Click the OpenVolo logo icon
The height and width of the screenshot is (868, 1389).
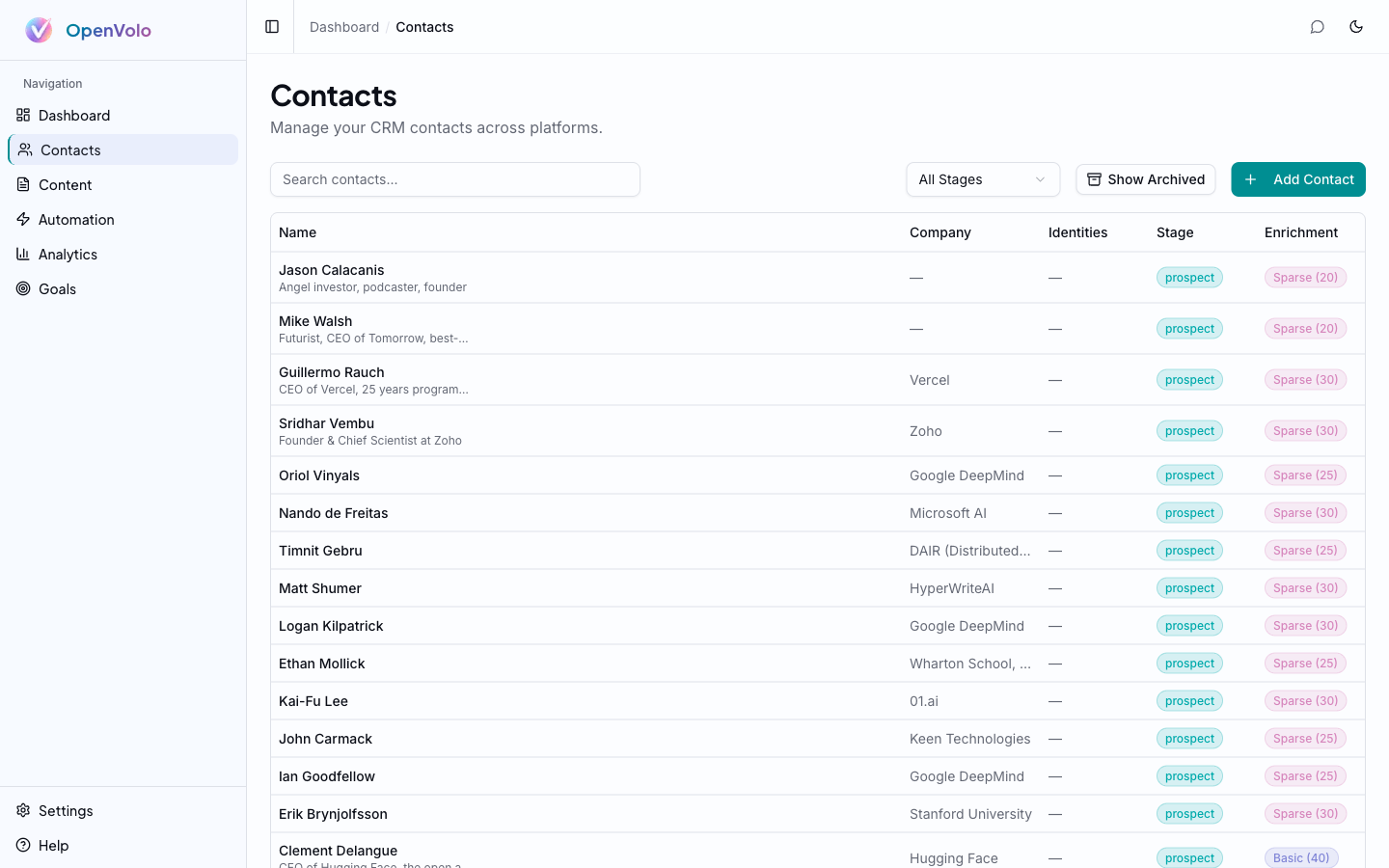[x=39, y=29]
